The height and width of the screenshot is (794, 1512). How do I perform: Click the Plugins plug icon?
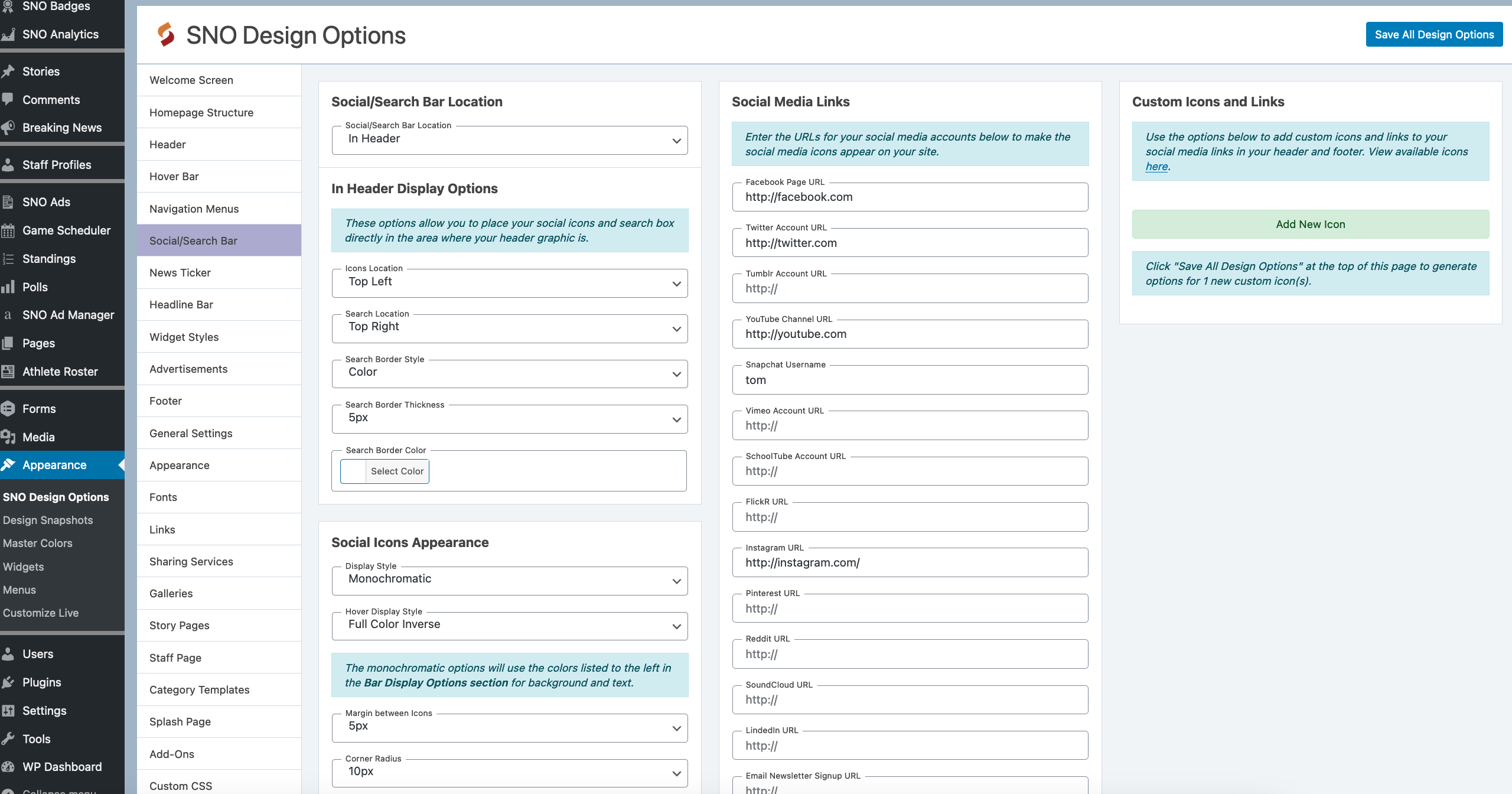tap(8, 682)
